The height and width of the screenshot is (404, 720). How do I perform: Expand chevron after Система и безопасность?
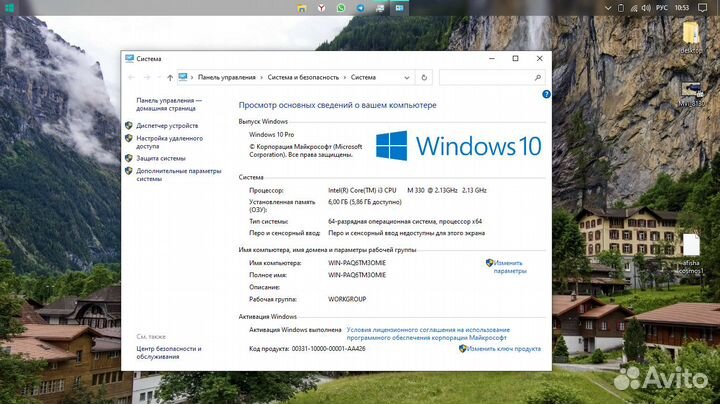tap(345, 78)
